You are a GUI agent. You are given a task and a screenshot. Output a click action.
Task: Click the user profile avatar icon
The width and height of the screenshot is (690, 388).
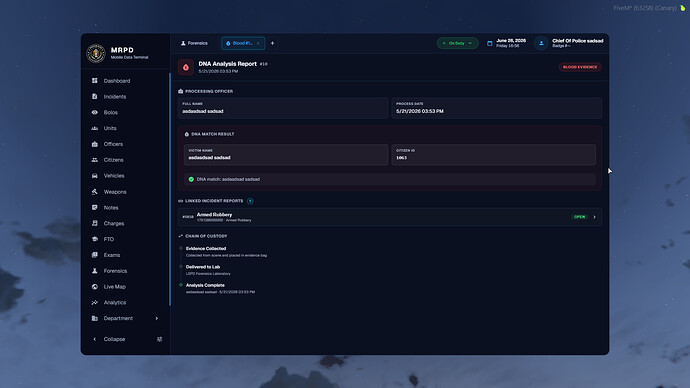(x=541, y=43)
